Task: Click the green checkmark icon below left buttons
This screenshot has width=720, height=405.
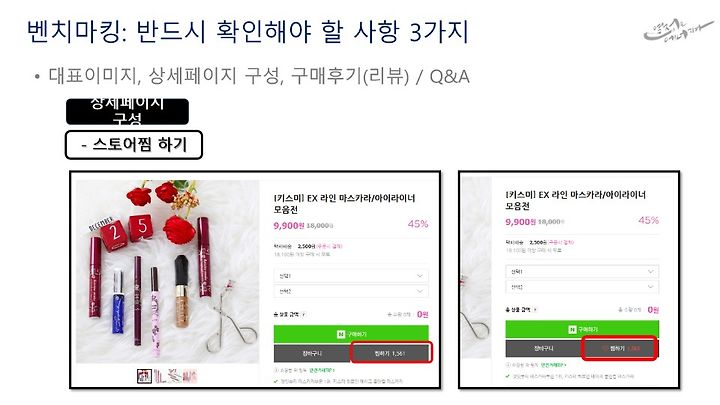Action: [276, 381]
